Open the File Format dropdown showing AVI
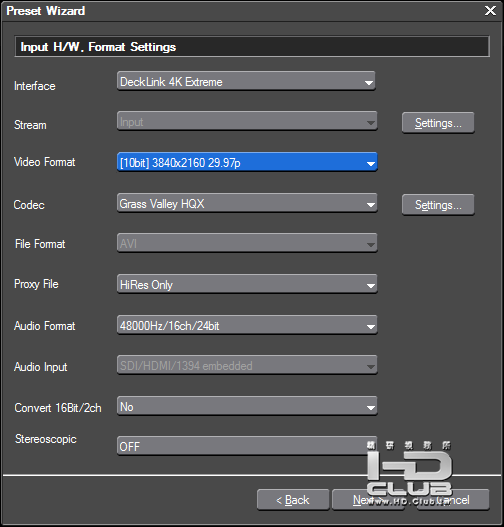Viewport: 504px width, 527px height. coord(247,243)
